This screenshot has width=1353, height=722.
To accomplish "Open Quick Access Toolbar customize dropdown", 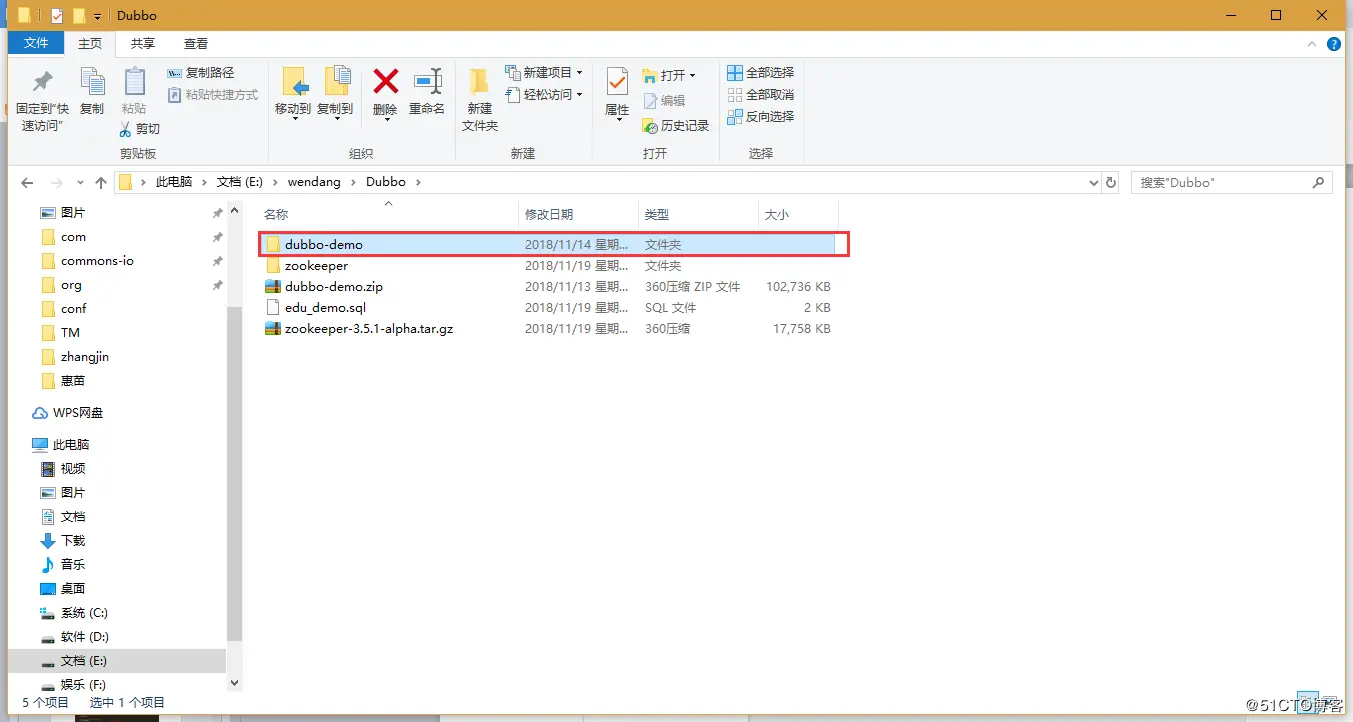I will (97, 17).
